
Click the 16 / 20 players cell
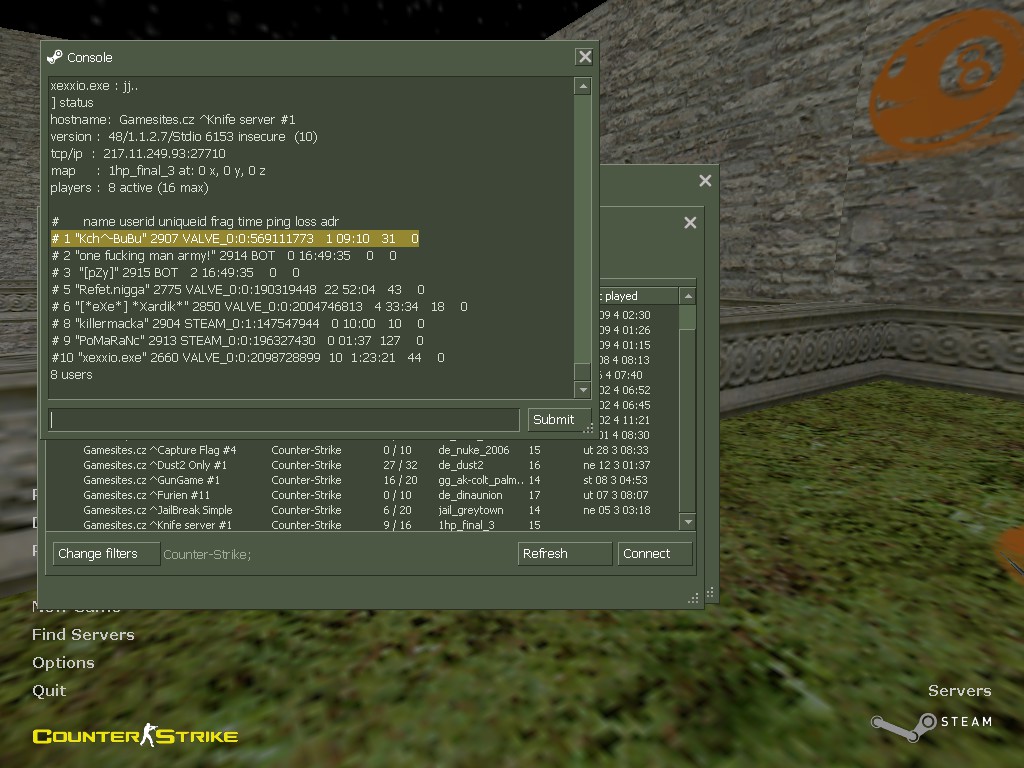click(400, 480)
